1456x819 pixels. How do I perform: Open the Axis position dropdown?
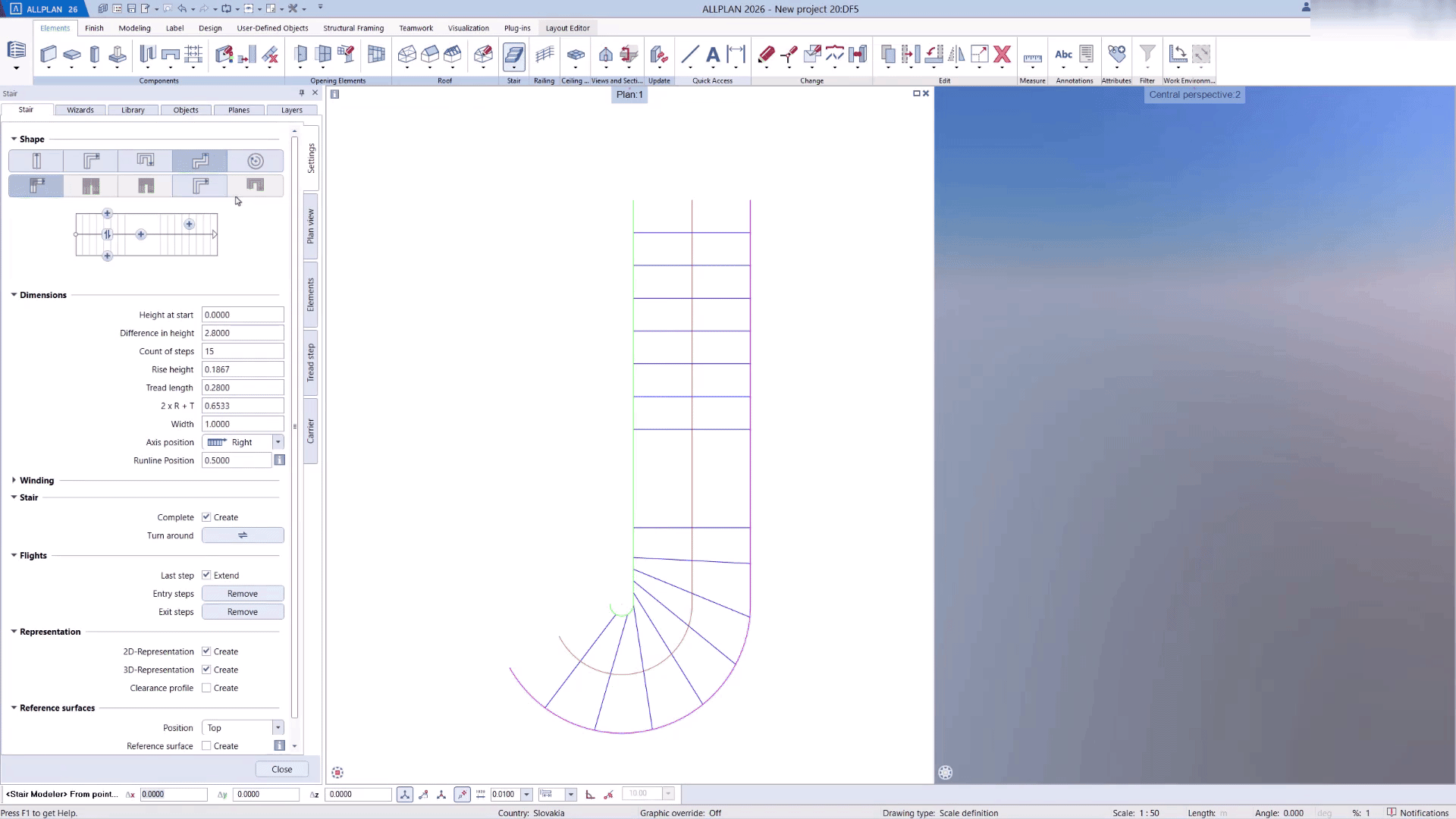[x=278, y=442]
